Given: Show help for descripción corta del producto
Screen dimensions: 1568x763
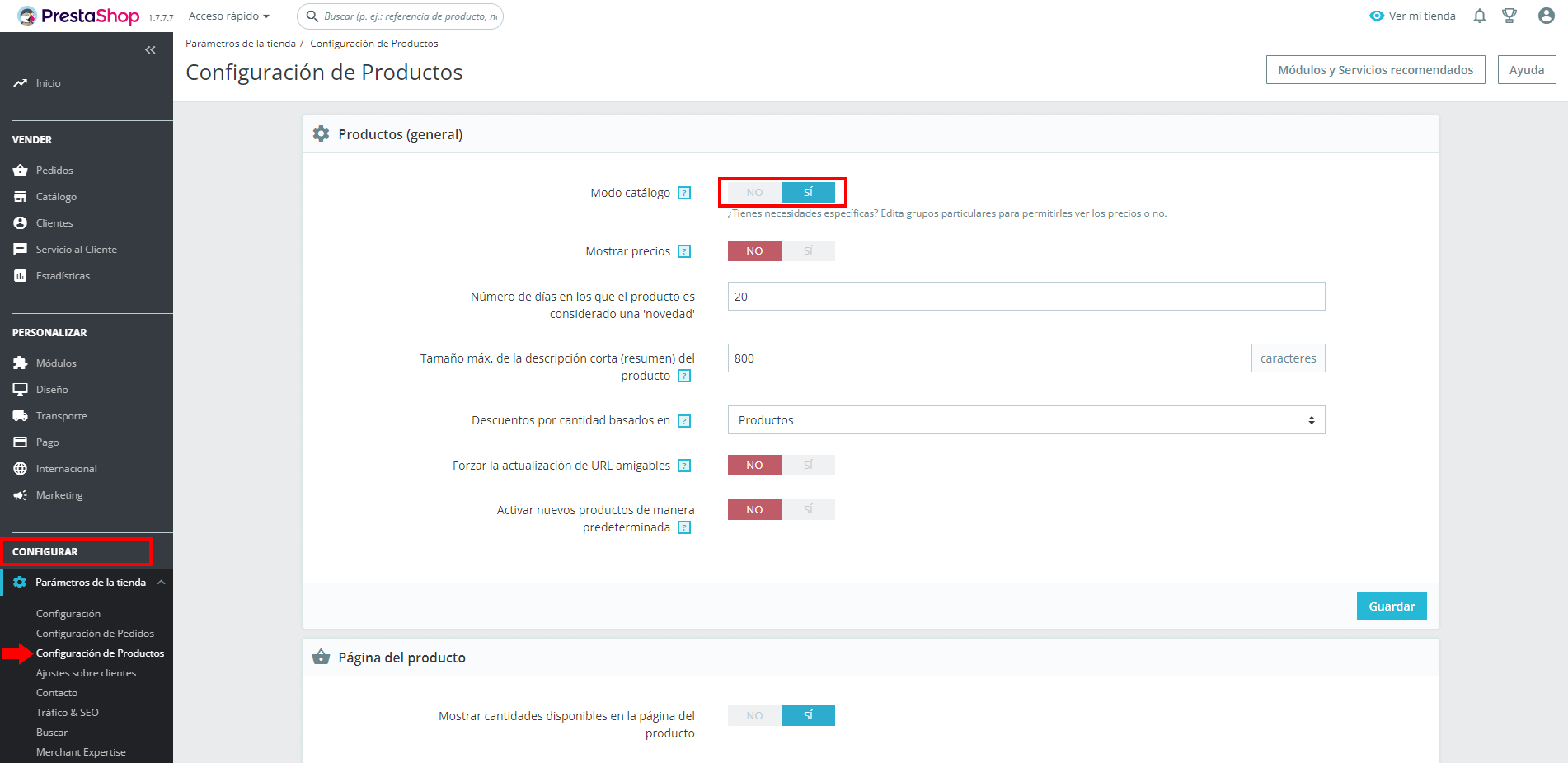Looking at the screenshot, I should click(684, 376).
